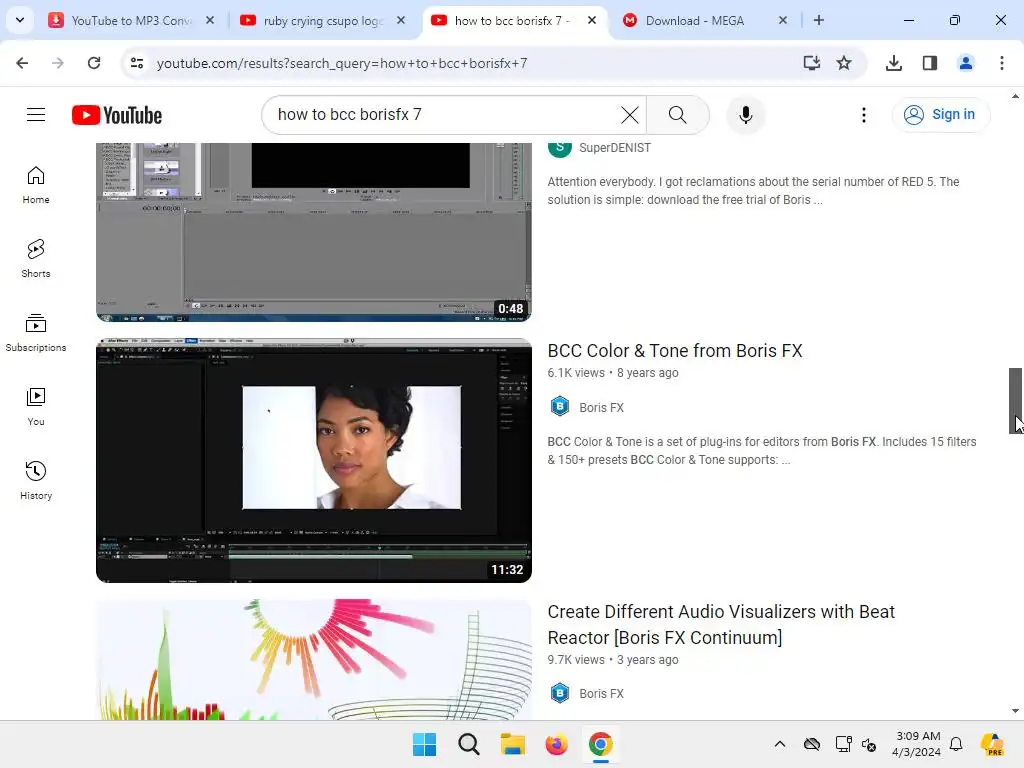Screen dimensions: 1024x768
Task: Click the BCC Color & Tone description text
Action: (761, 451)
